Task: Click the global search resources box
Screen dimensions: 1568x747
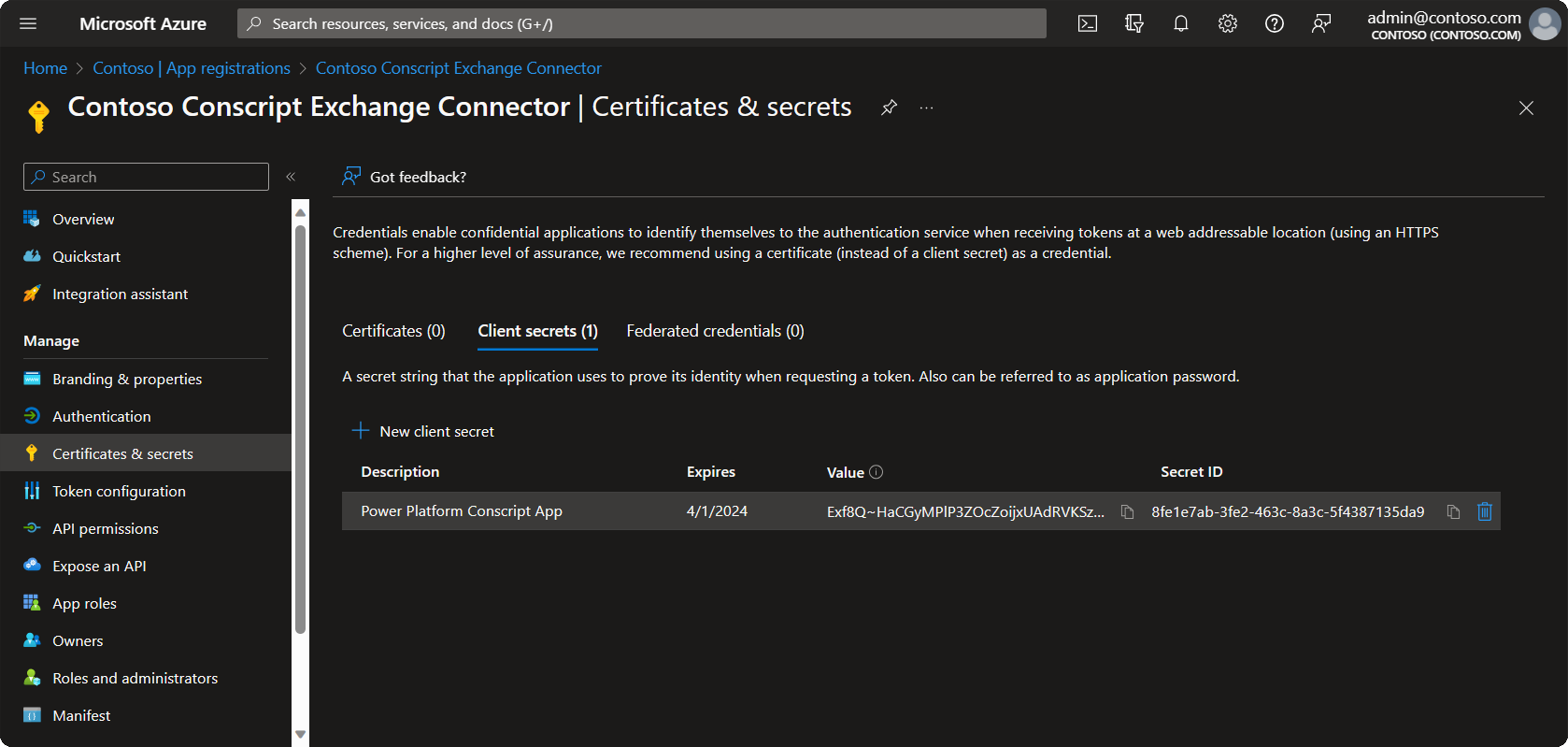Action: pyautogui.click(x=641, y=23)
